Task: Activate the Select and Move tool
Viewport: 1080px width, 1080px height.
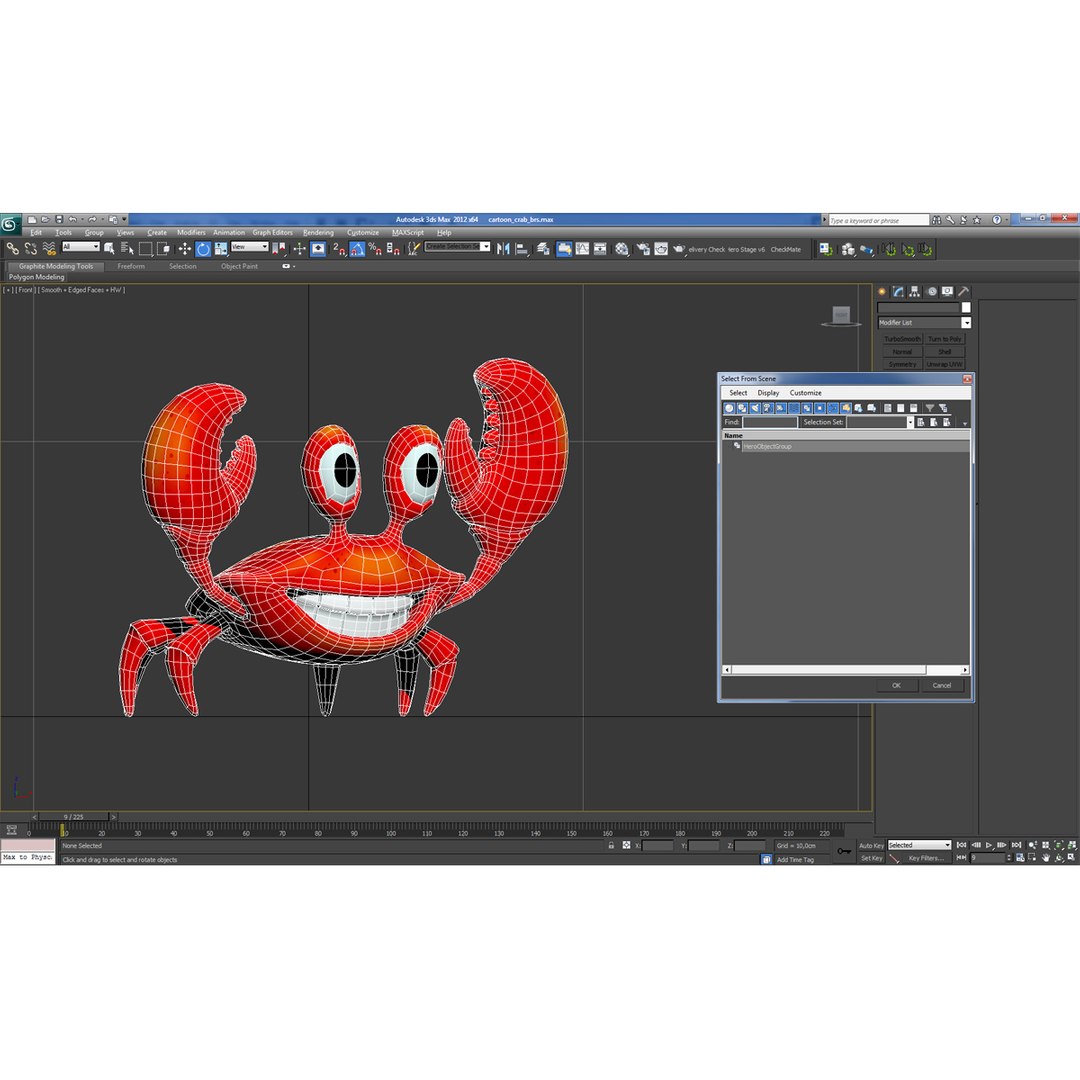Action: pyautogui.click(x=185, y=249)
